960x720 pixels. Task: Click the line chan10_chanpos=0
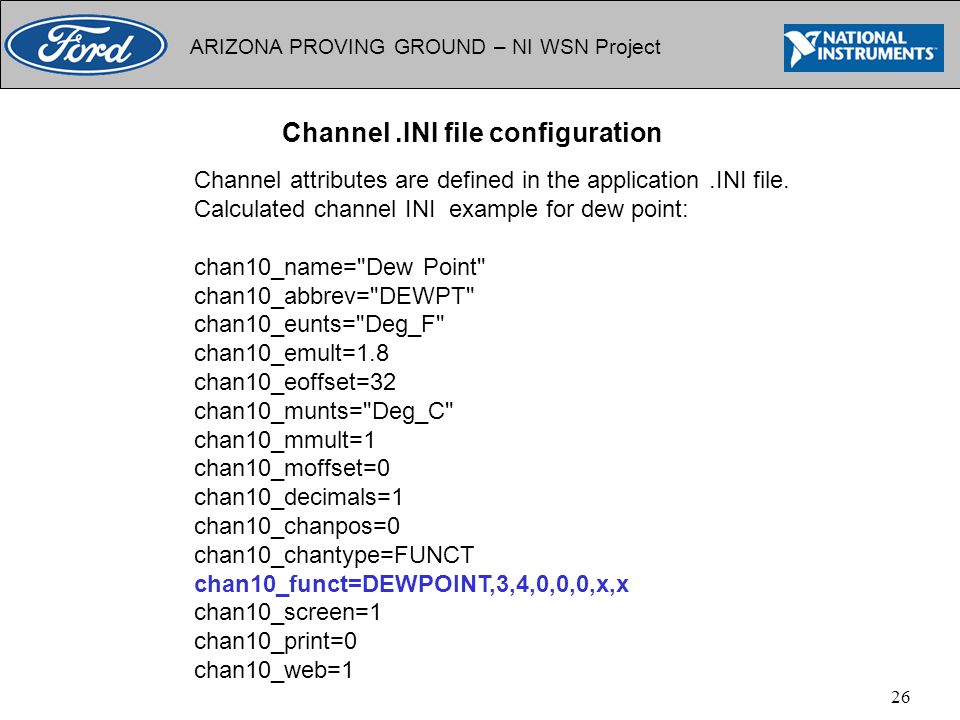(297, 527)
